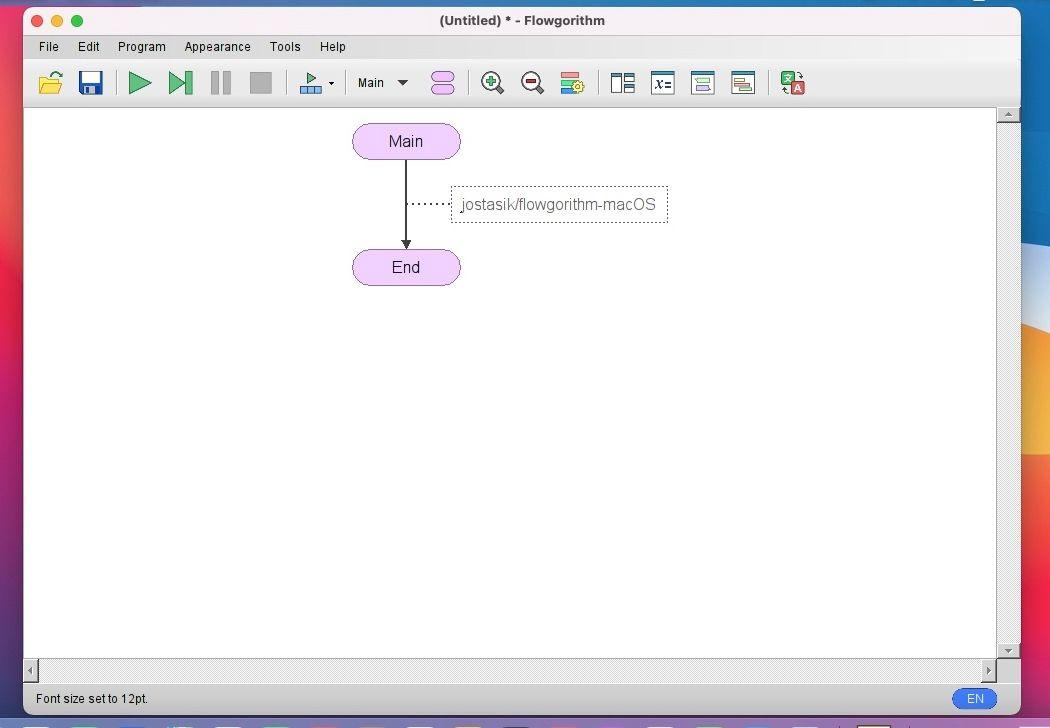Click the Open file folder icon
The width and height of the screenshot is (1050, 728).
(51, 83)
